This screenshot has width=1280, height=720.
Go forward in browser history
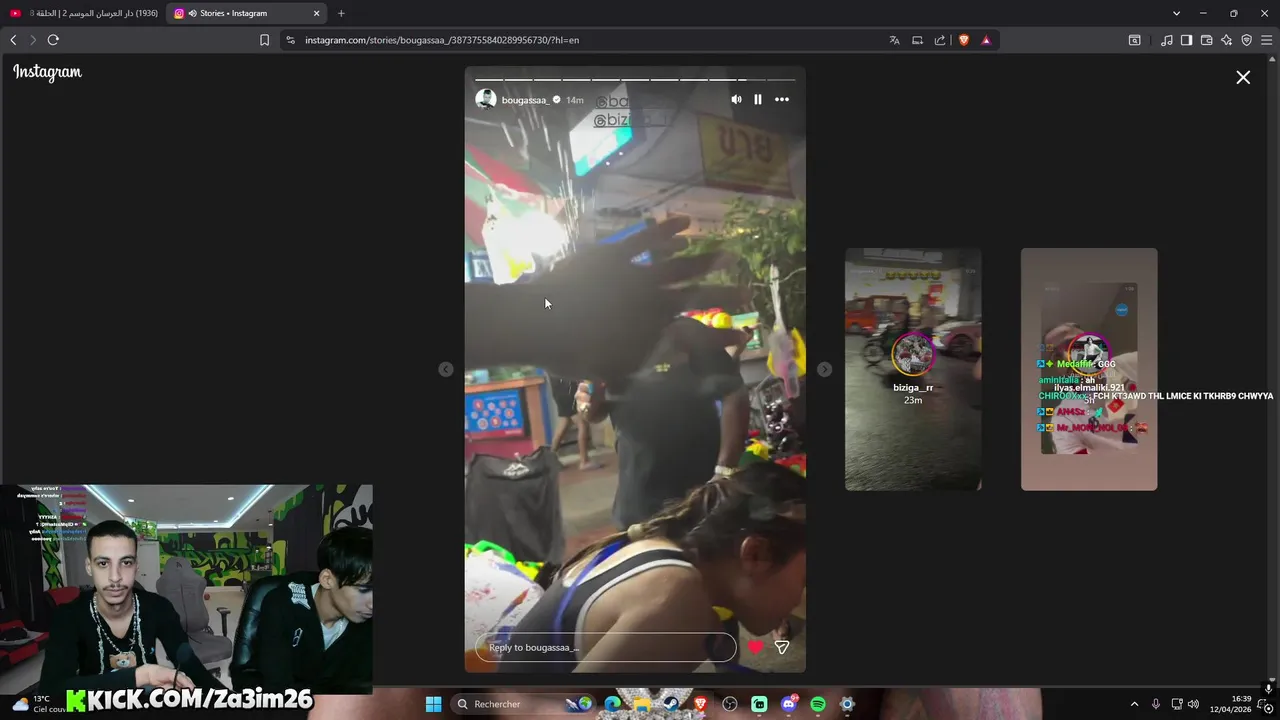click(x=33, y=40)
